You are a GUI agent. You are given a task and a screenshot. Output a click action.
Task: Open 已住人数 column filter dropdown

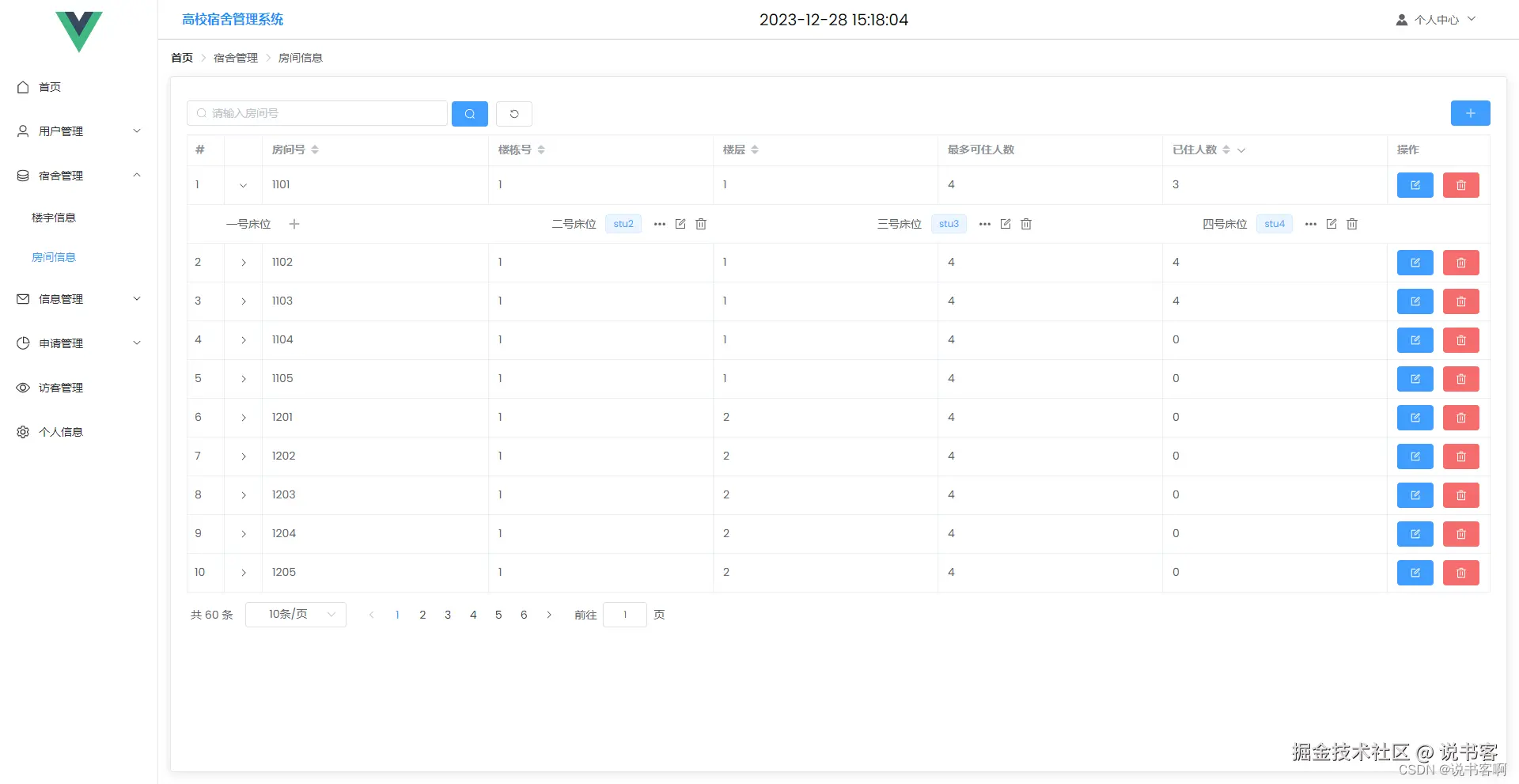click(1241, 150)
